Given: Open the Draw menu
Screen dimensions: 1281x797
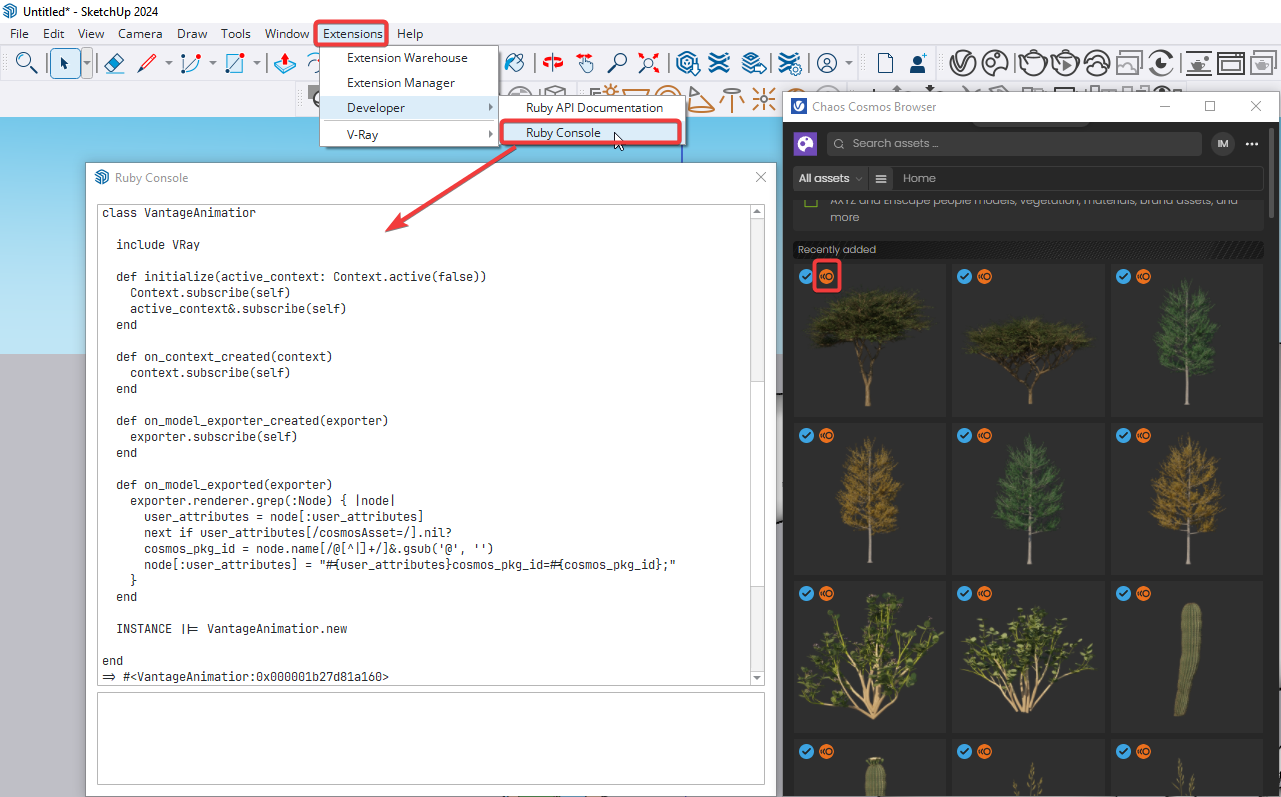Looking at the screenshot, I should click(192, 33).
